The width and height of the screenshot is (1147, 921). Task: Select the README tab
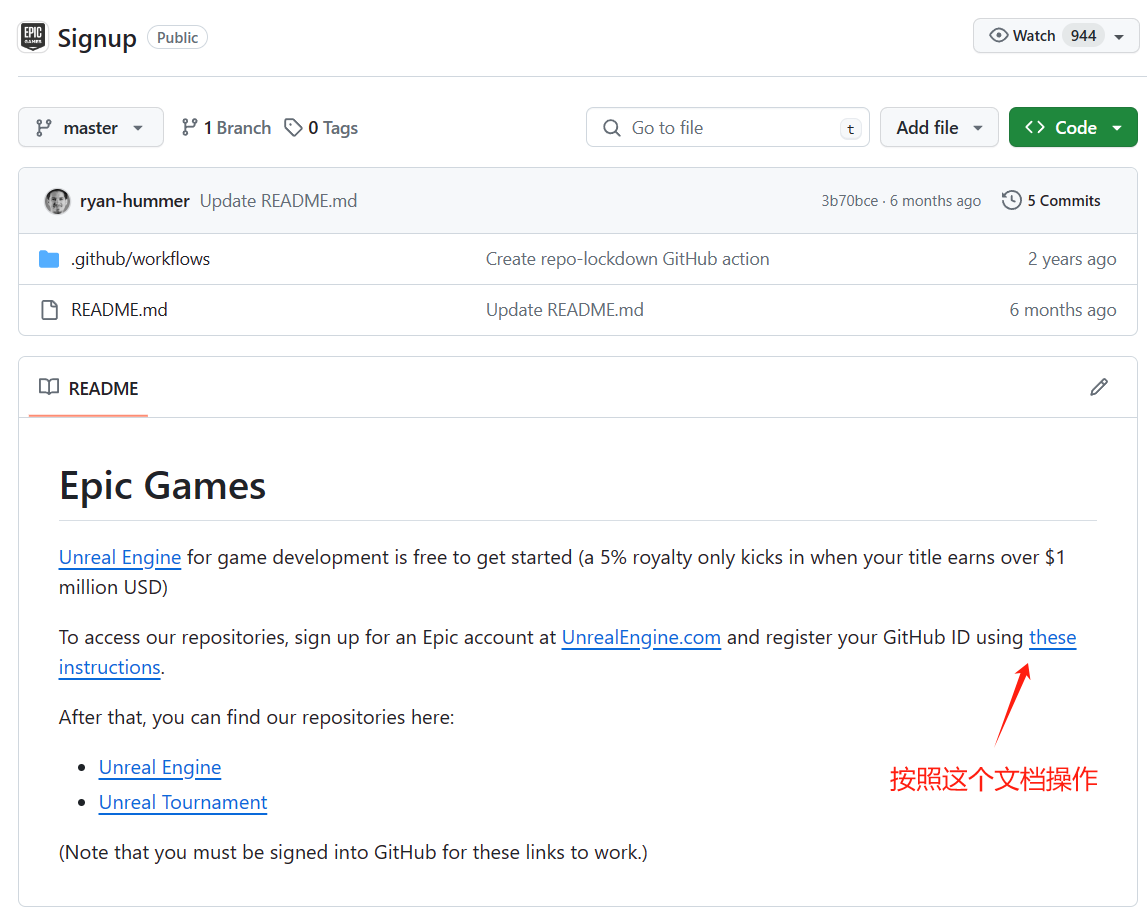[89, 388]
